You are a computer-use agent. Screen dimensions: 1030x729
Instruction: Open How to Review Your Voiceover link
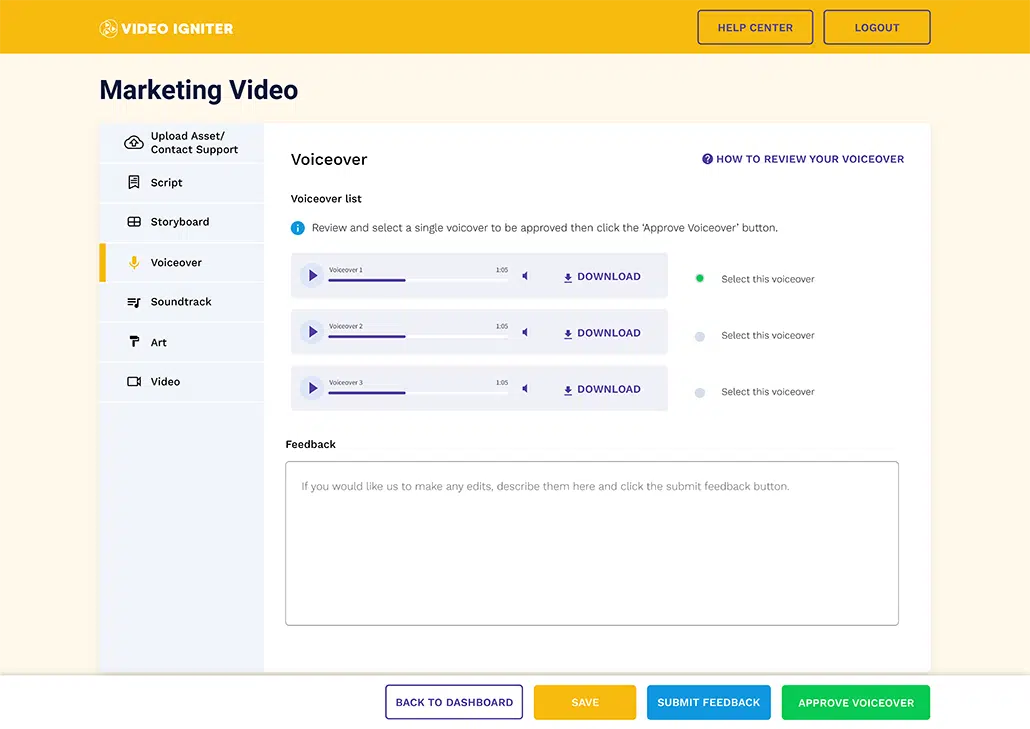[803, 159]
